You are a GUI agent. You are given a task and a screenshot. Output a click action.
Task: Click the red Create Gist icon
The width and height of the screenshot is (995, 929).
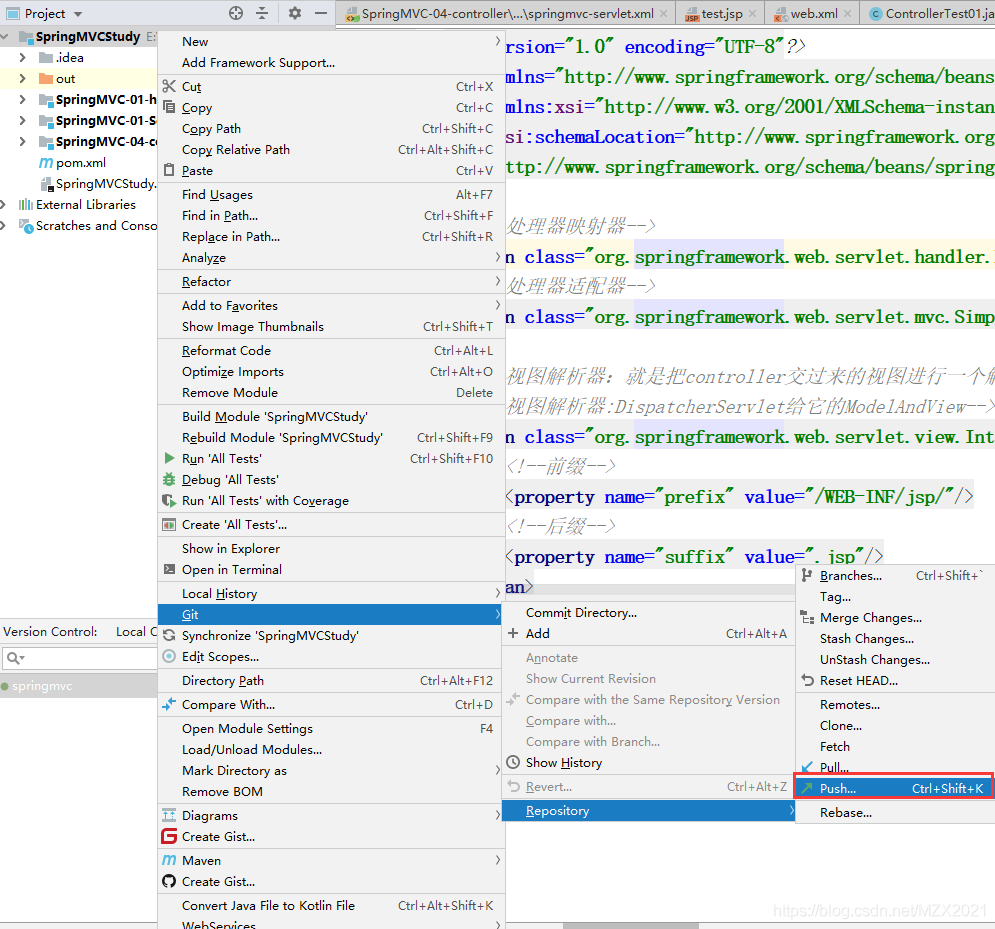point(170,837)
